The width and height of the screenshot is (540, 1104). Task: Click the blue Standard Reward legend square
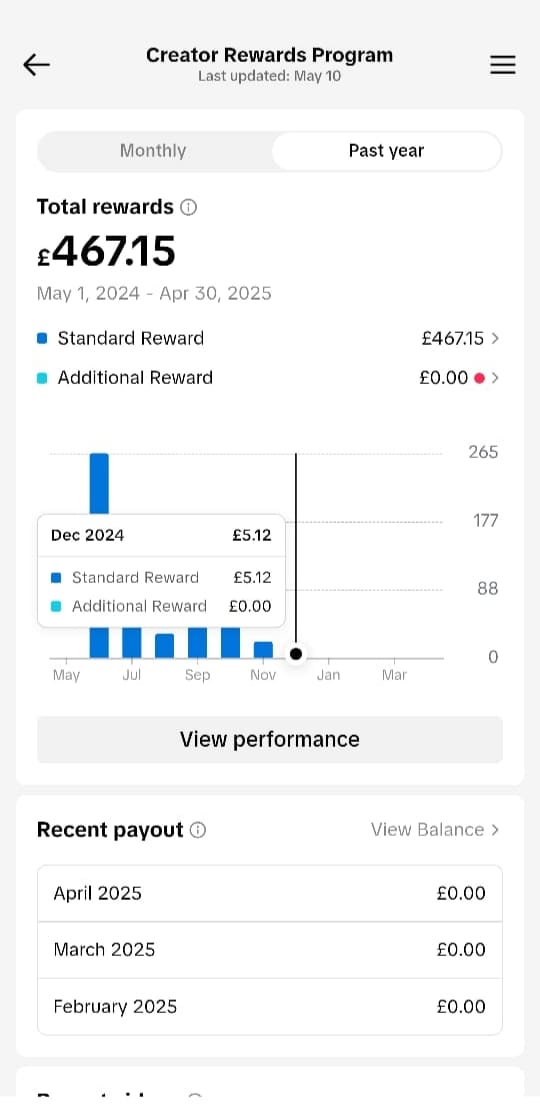tap(42, 339)
